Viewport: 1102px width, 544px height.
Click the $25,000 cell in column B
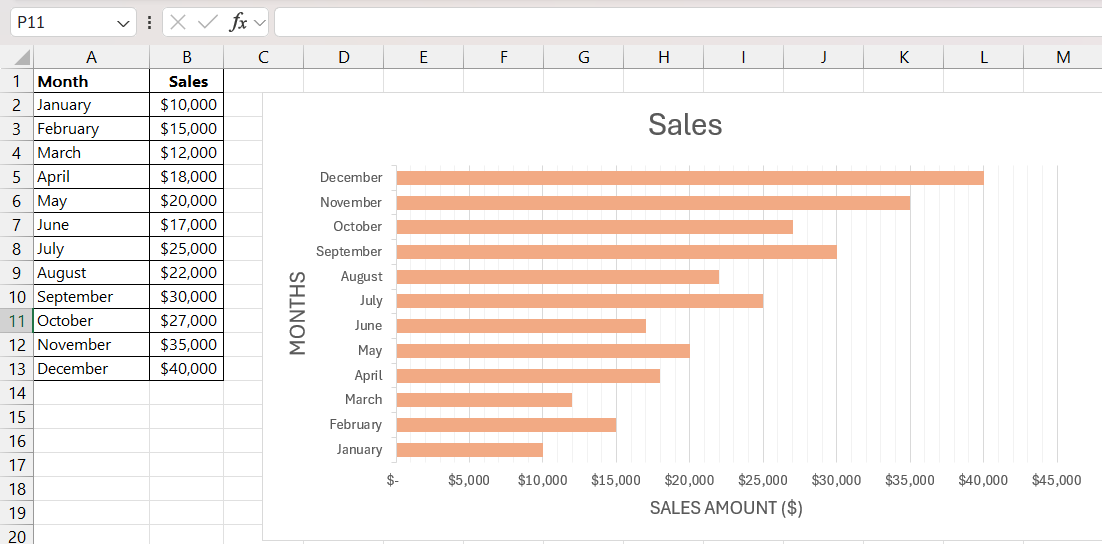point(186,248)
